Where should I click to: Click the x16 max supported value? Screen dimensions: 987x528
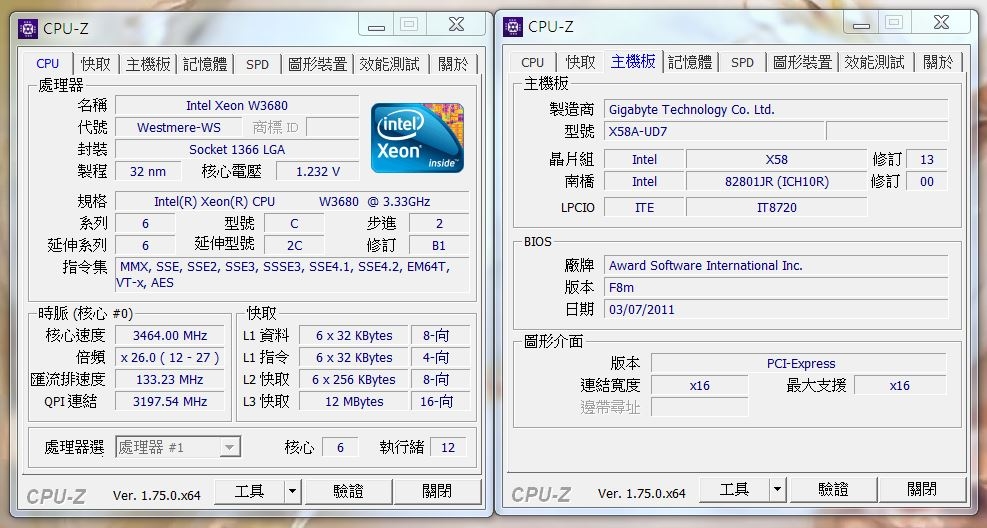pos(900,385)
